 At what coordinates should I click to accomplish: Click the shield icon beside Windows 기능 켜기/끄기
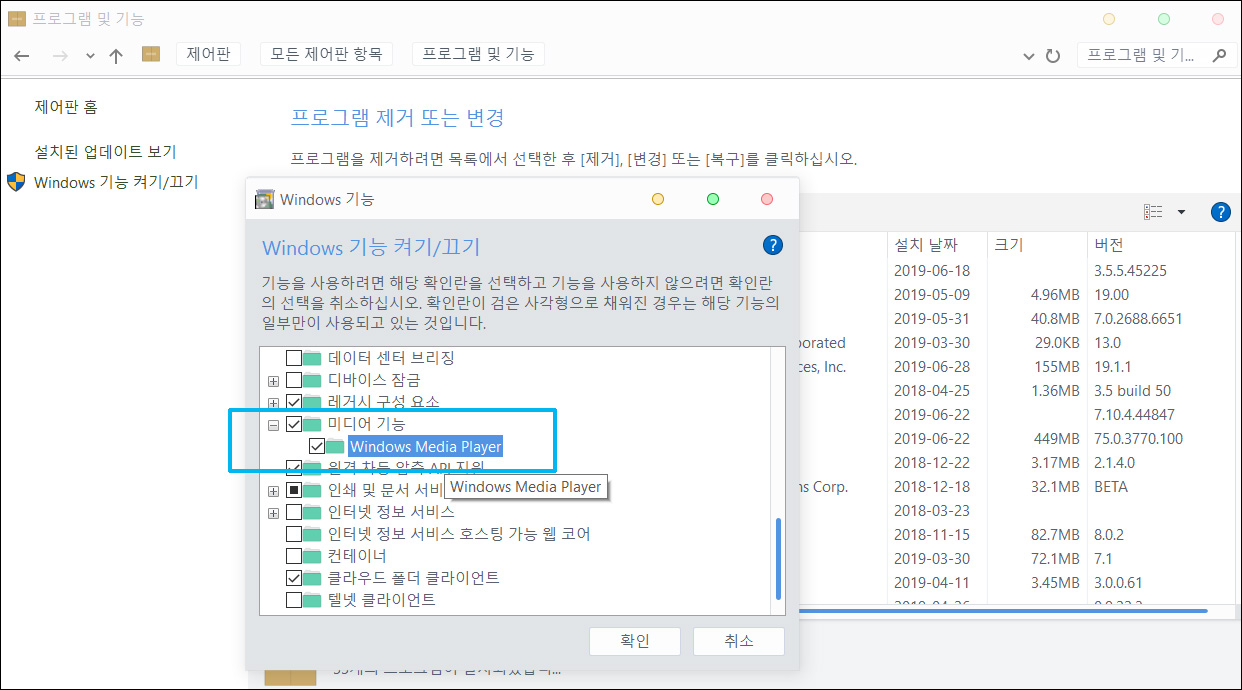[x=16, y=182]
